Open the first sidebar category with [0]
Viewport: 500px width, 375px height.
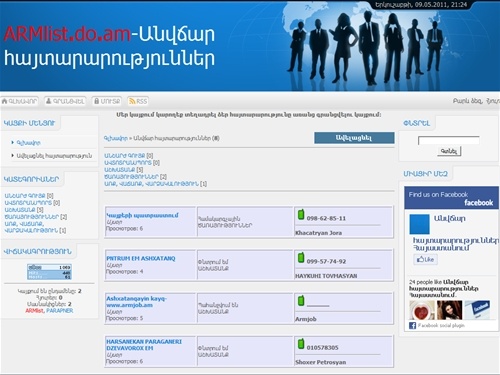pyautogui.click(x=25, y=195)
